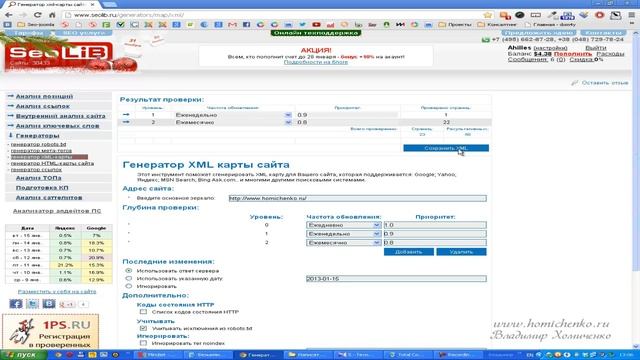The image size is (640, 360).
Task: Open 'Предложить идею' tab
Action: coord(539,33)
